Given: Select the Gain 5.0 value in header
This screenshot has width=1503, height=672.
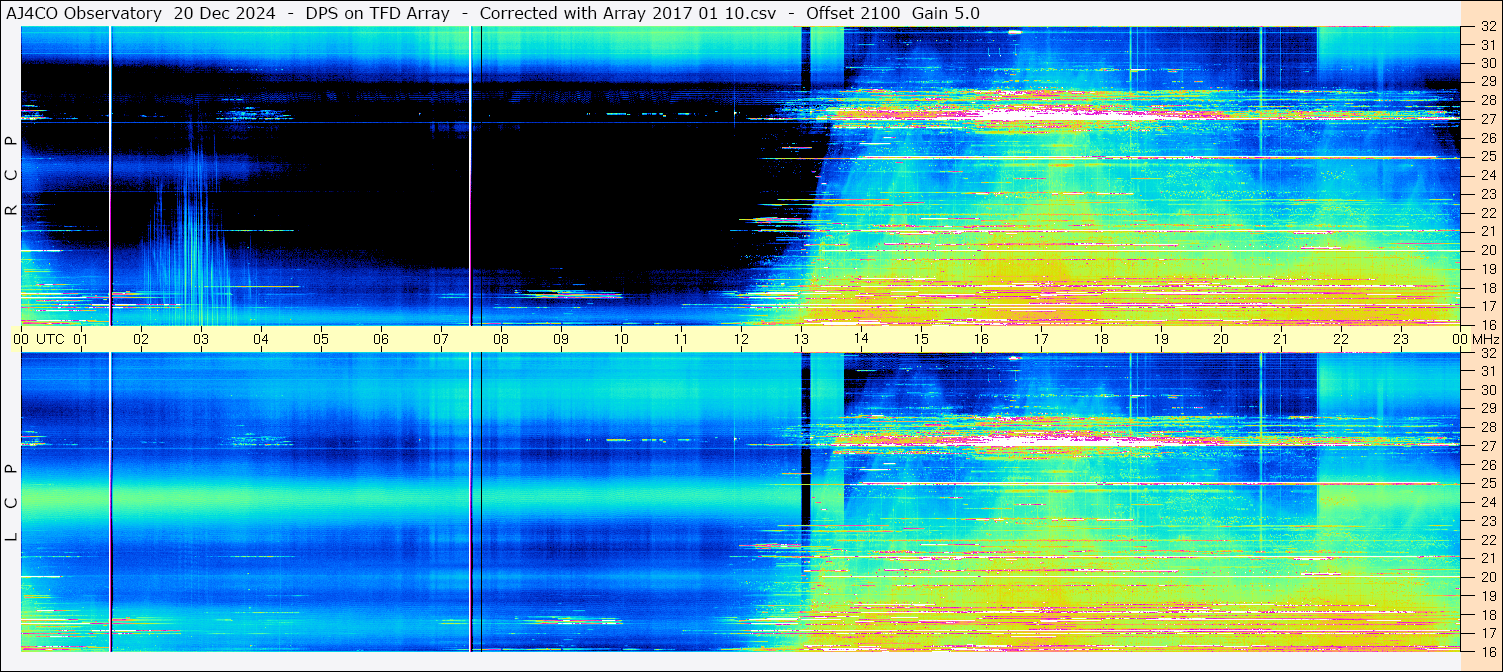Looking at the screenshot, I should coord(946,14).
